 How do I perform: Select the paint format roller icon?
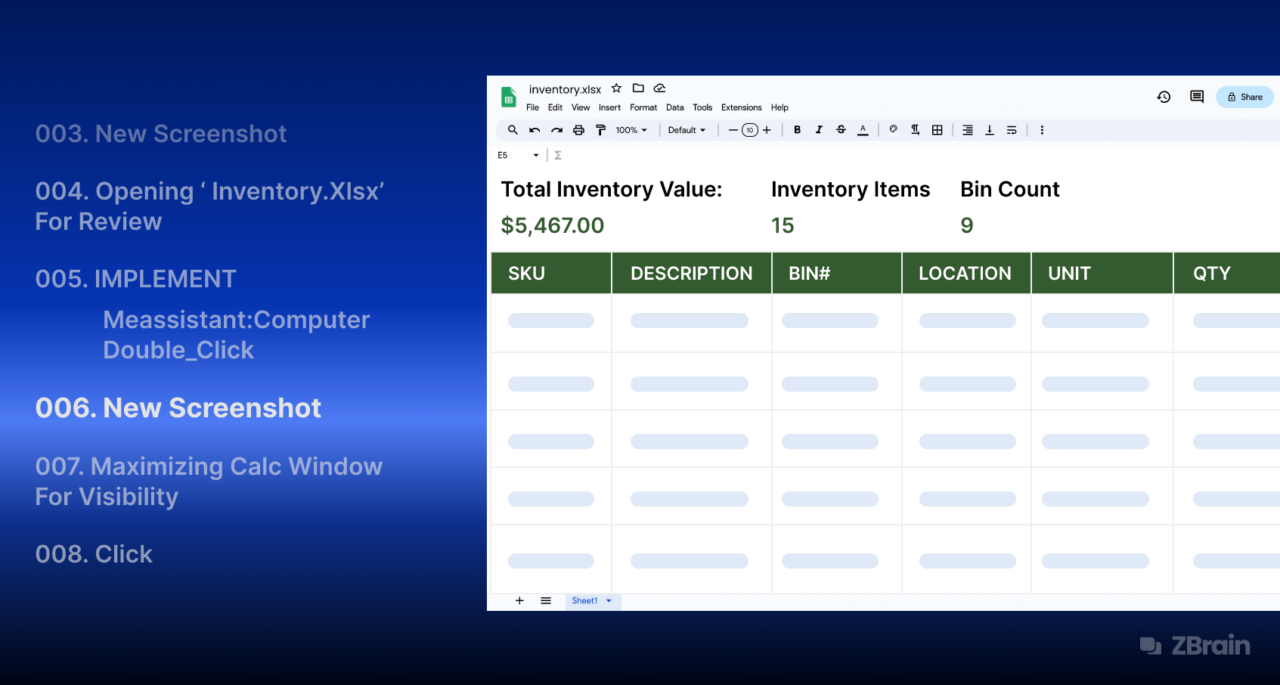tap(601, 130)
